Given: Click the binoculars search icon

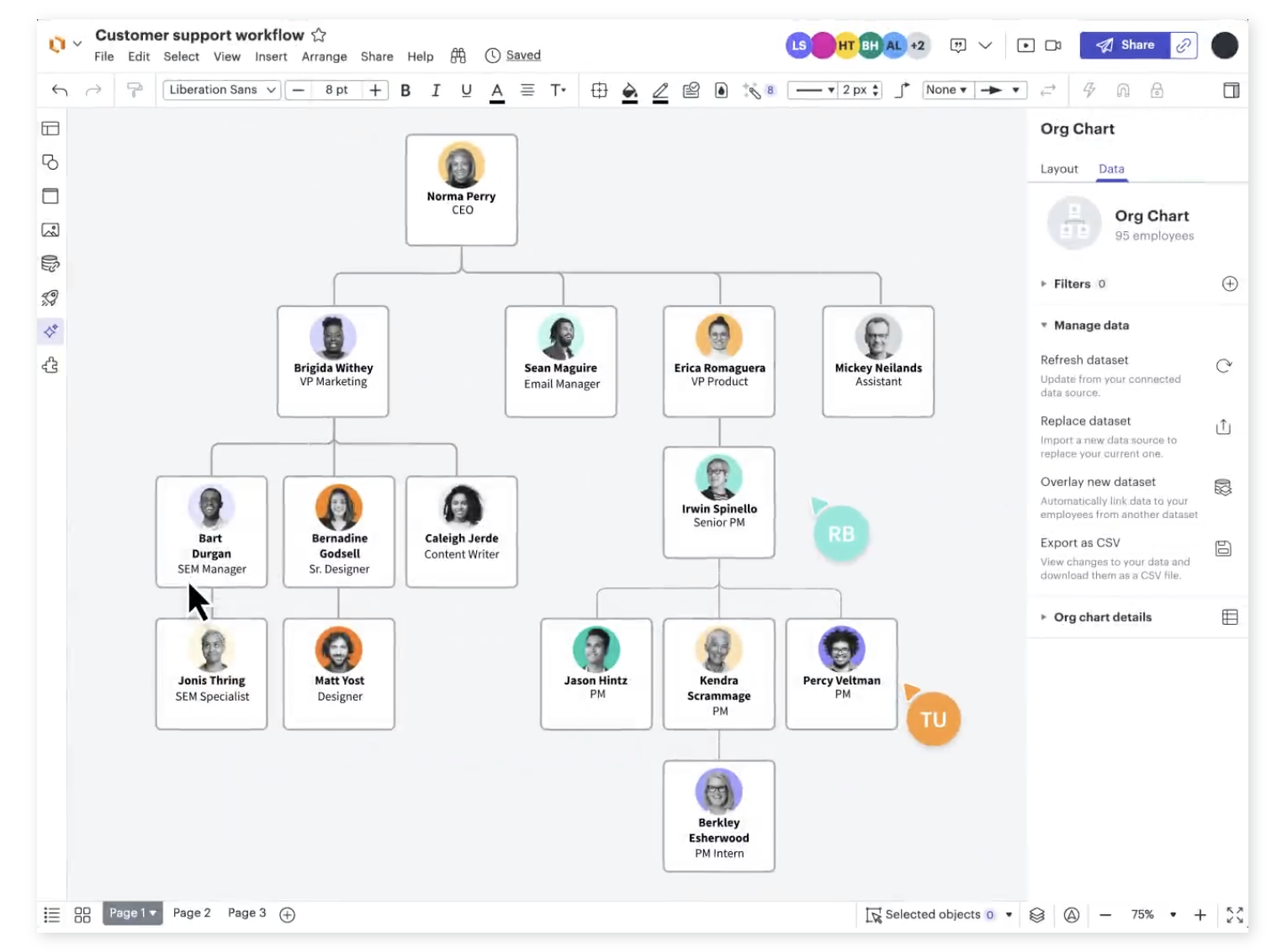Looking at the screenshot, I should (458, 56).
